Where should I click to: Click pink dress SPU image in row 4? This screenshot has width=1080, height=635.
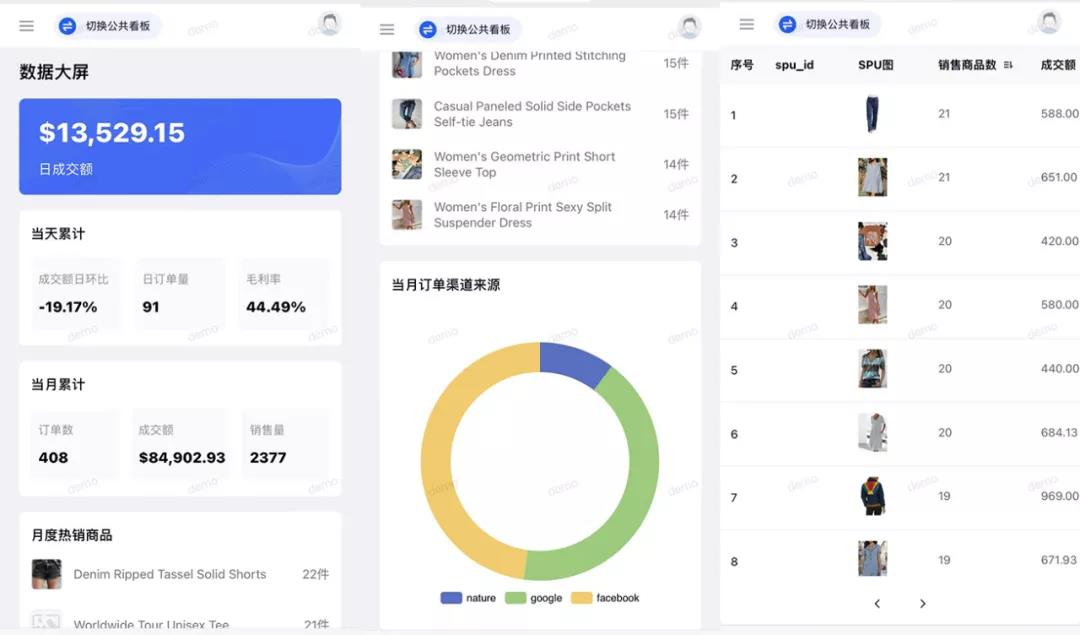[872, 304]
